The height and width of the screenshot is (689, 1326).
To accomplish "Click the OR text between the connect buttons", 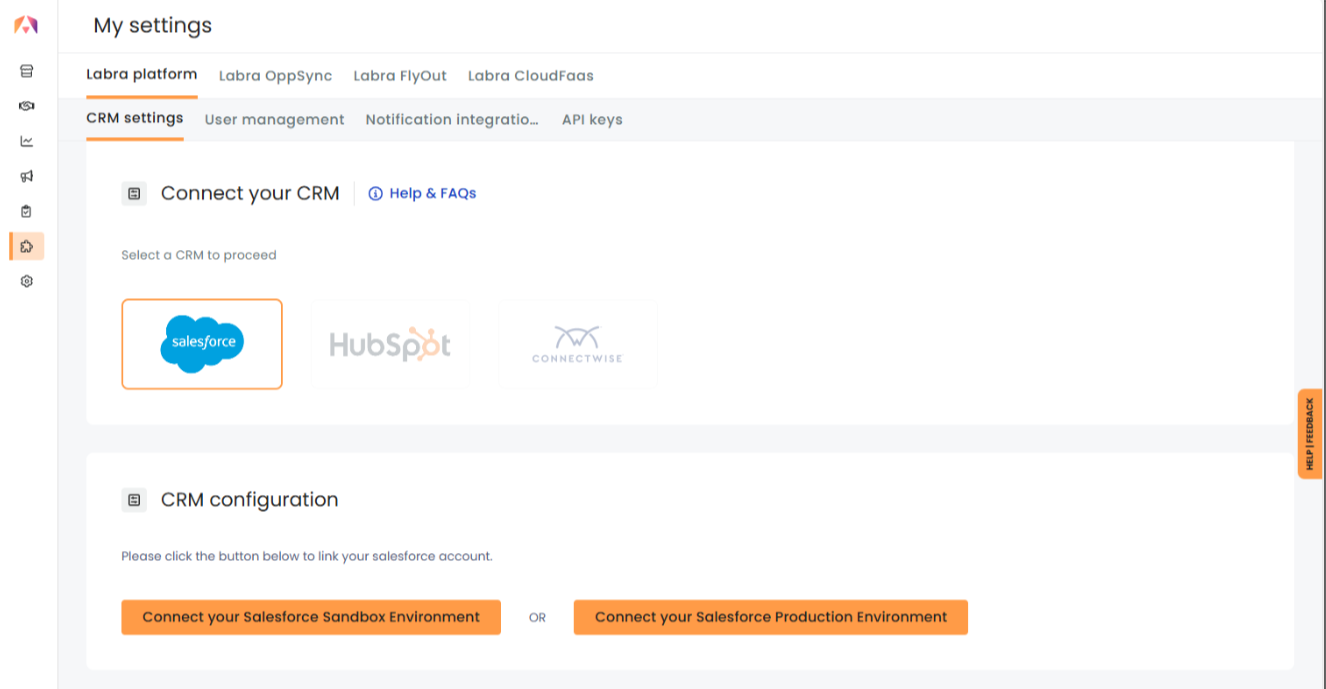I will (538, 618).
